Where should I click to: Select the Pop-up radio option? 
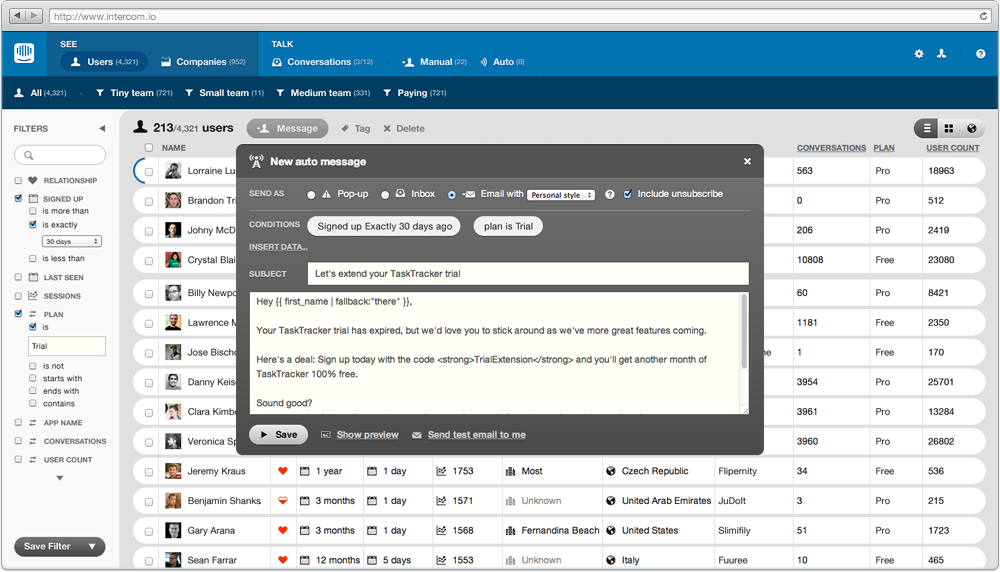pos(311,195)
